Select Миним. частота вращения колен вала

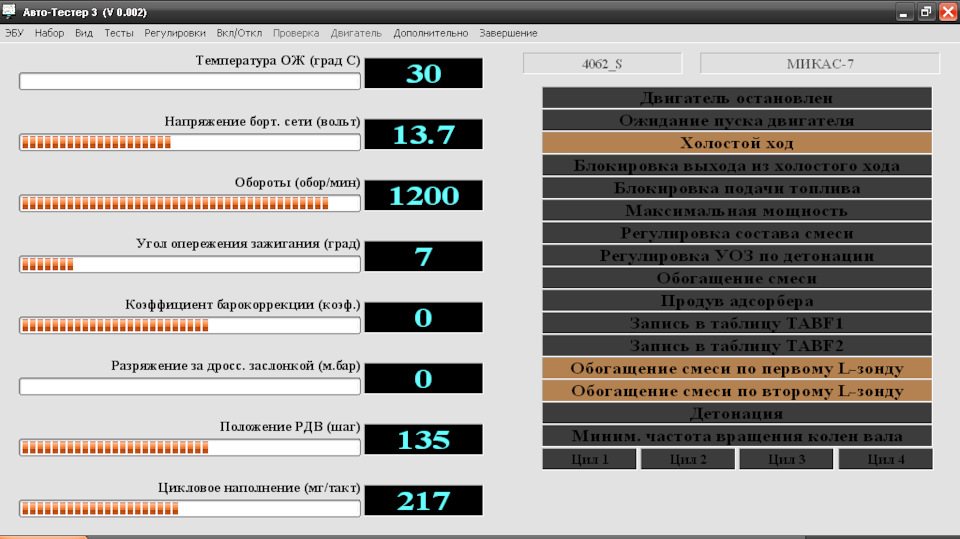(x=737, y=436)
